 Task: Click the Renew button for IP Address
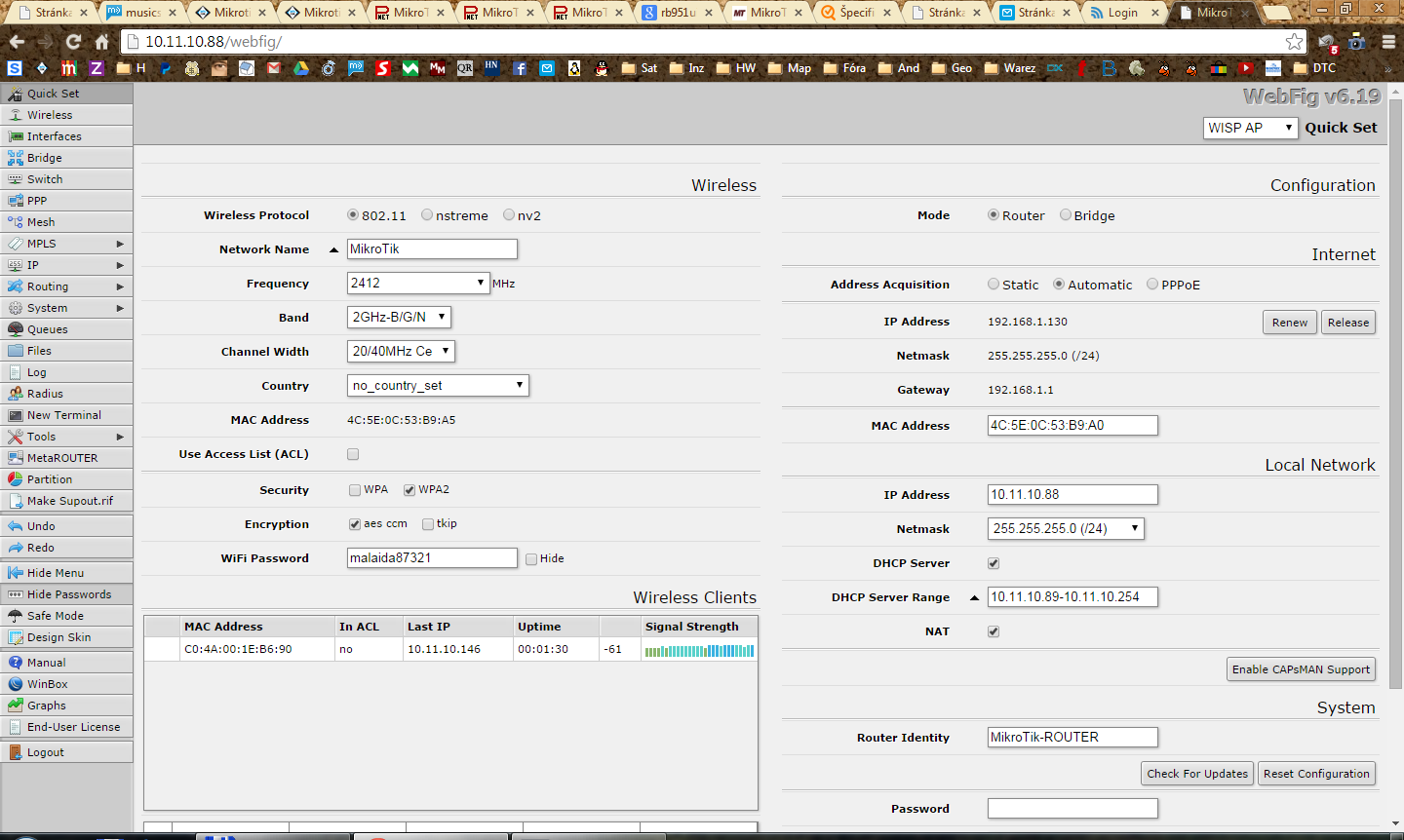click(1289, 322)
